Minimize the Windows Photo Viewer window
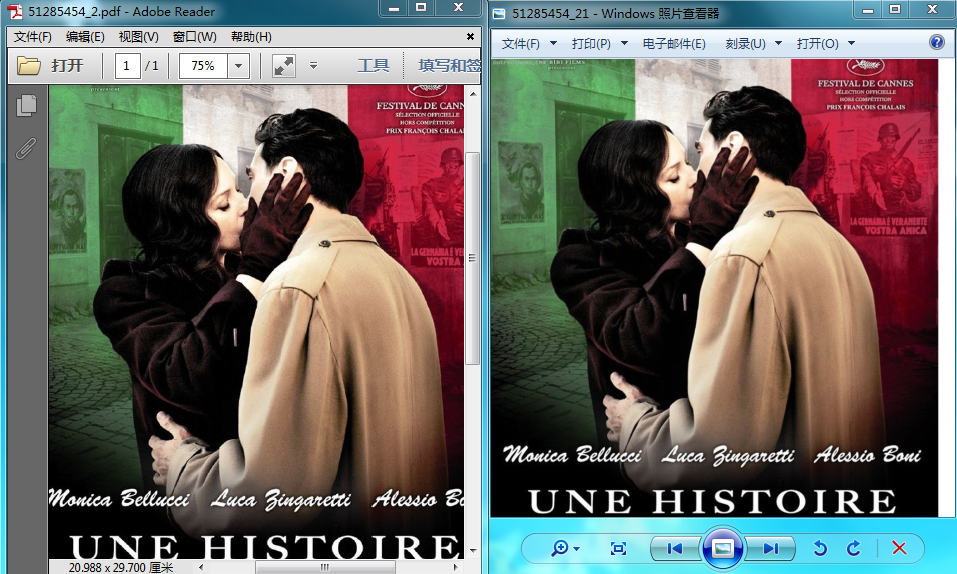The image size is (957, 574). pyautogui.click(x=868, y=9)
